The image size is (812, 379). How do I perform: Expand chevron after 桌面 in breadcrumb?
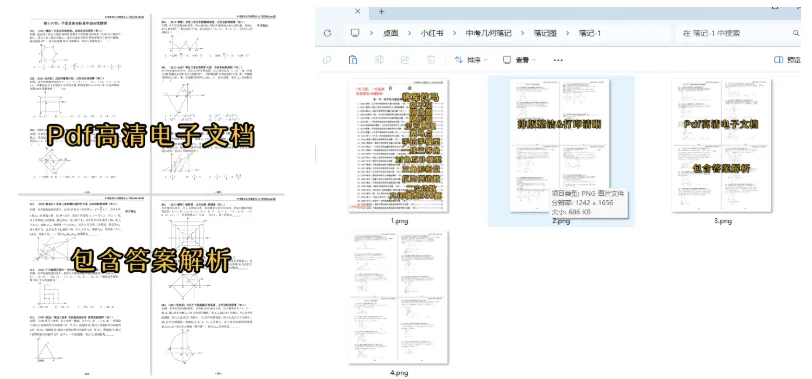[x=409, y=33]
